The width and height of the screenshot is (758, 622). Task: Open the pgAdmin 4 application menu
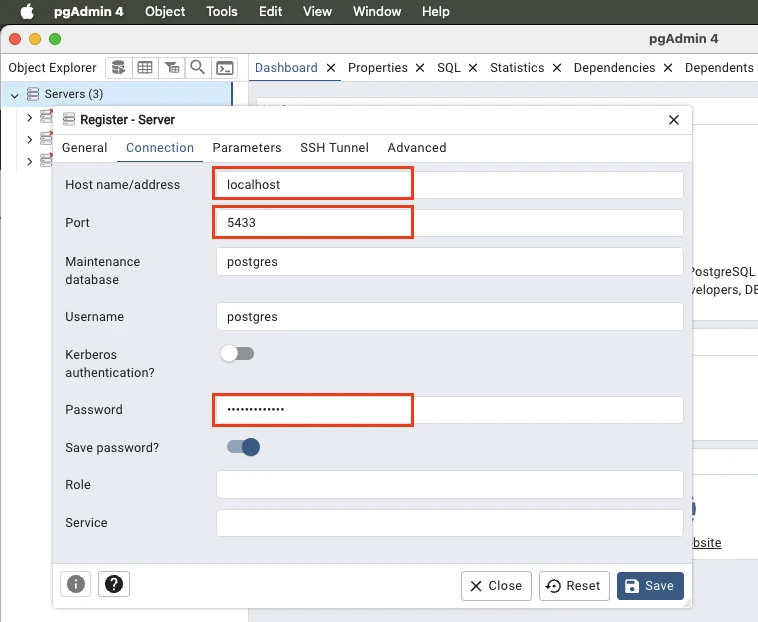coord(88,12)
